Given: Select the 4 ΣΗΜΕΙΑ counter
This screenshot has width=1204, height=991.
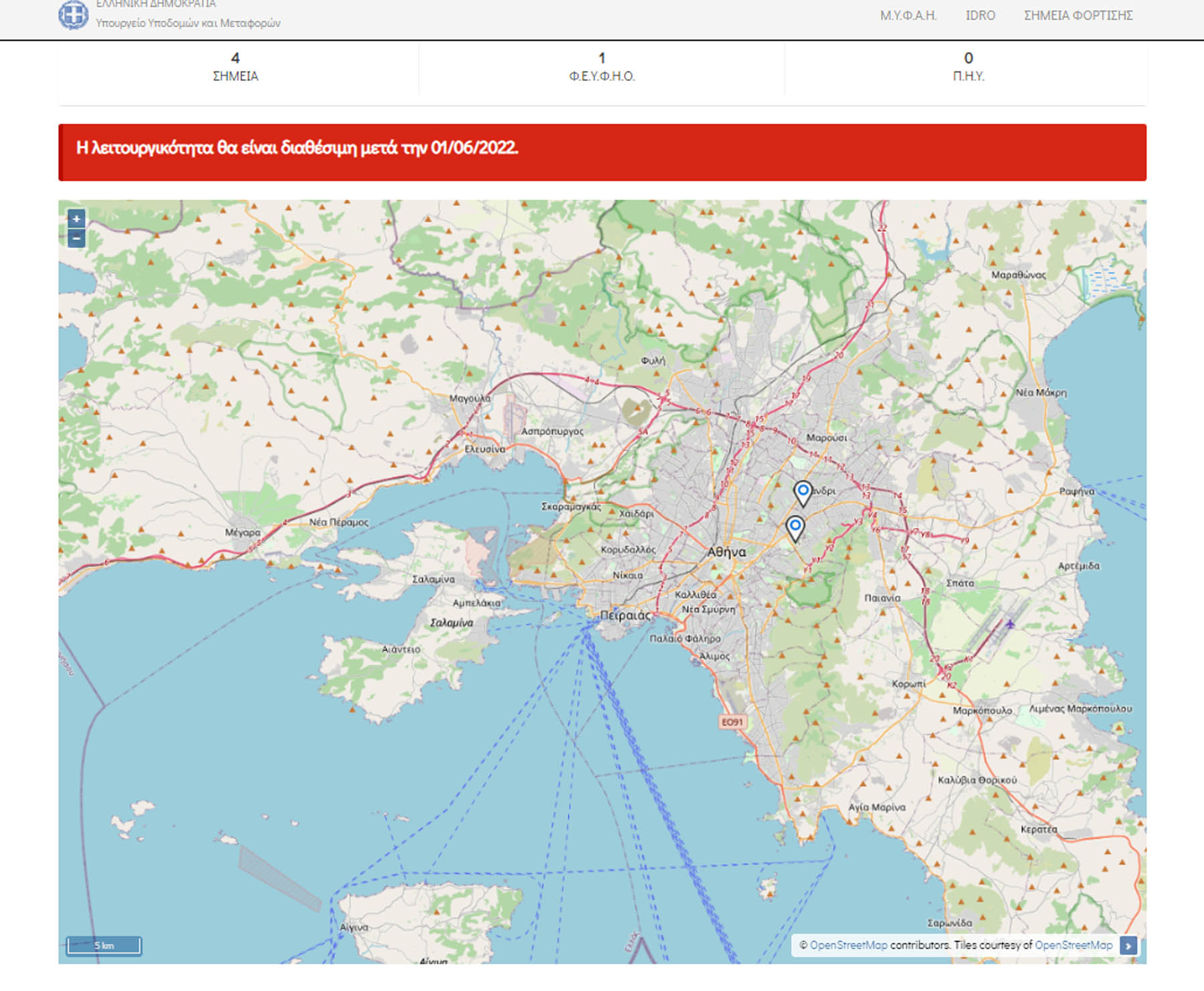Looking at the screenshot, I should tap(235, 67).
